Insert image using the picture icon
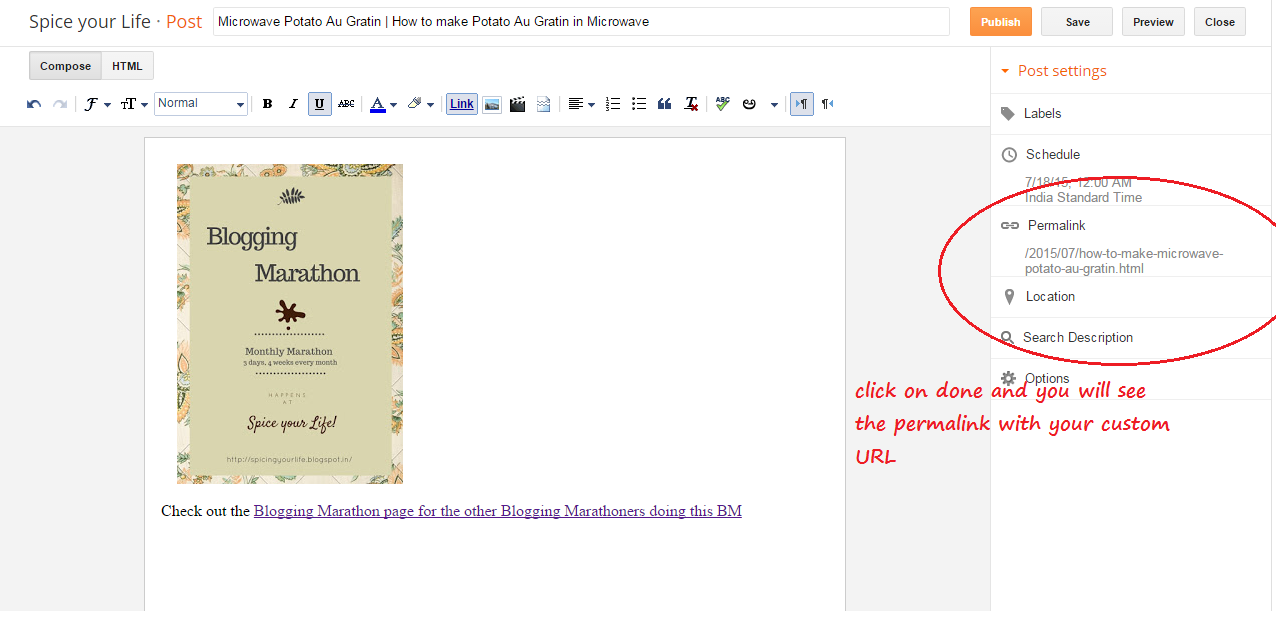 point(492,104)
